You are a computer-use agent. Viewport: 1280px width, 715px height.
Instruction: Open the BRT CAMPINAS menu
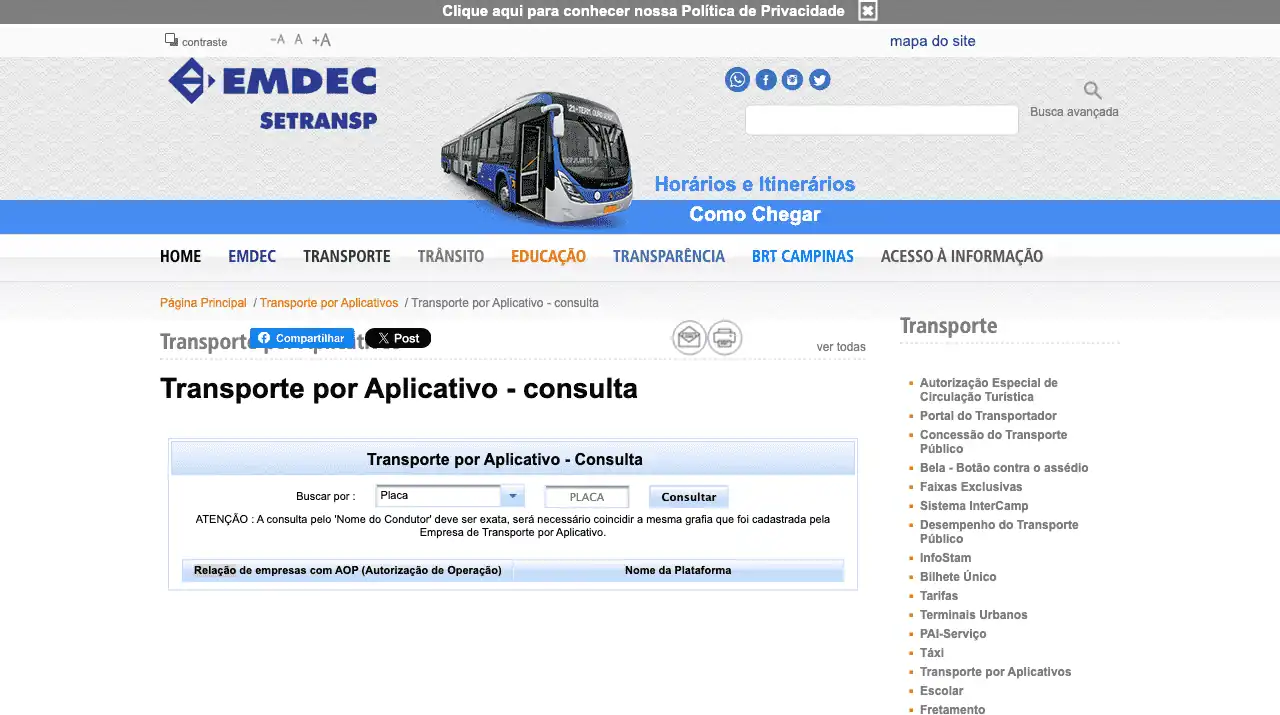802,256
